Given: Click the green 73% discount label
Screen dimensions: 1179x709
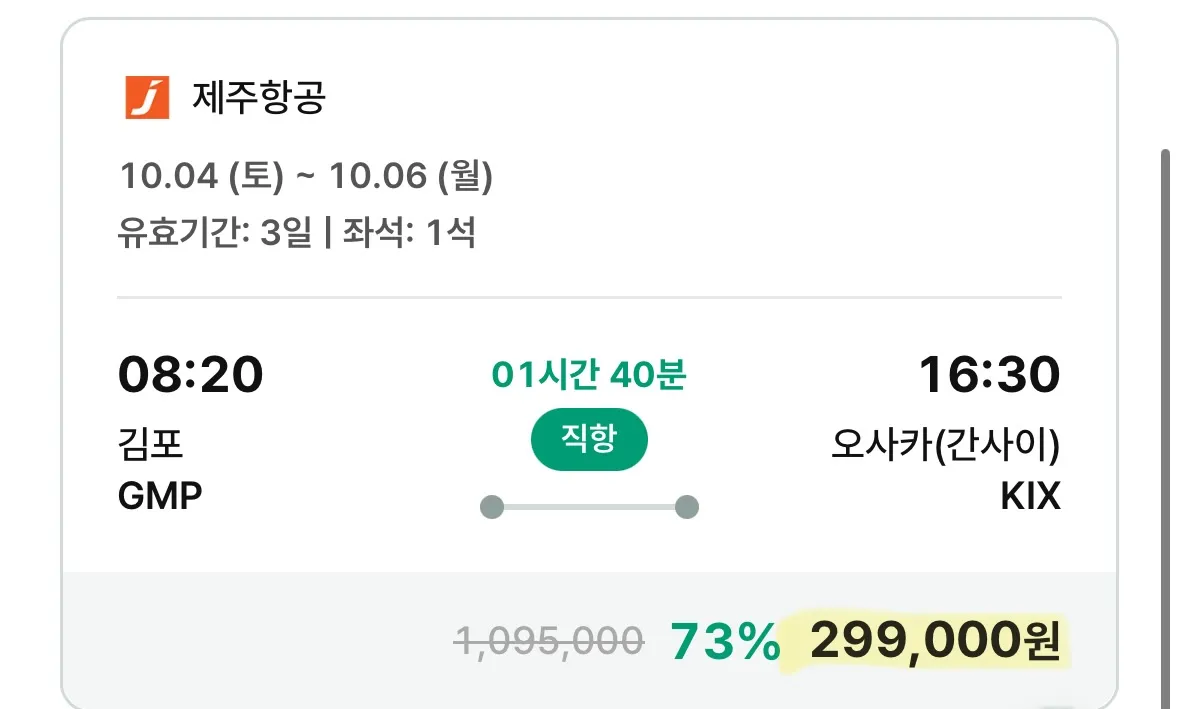Looking at the screenshot, I should click(725, 642).
